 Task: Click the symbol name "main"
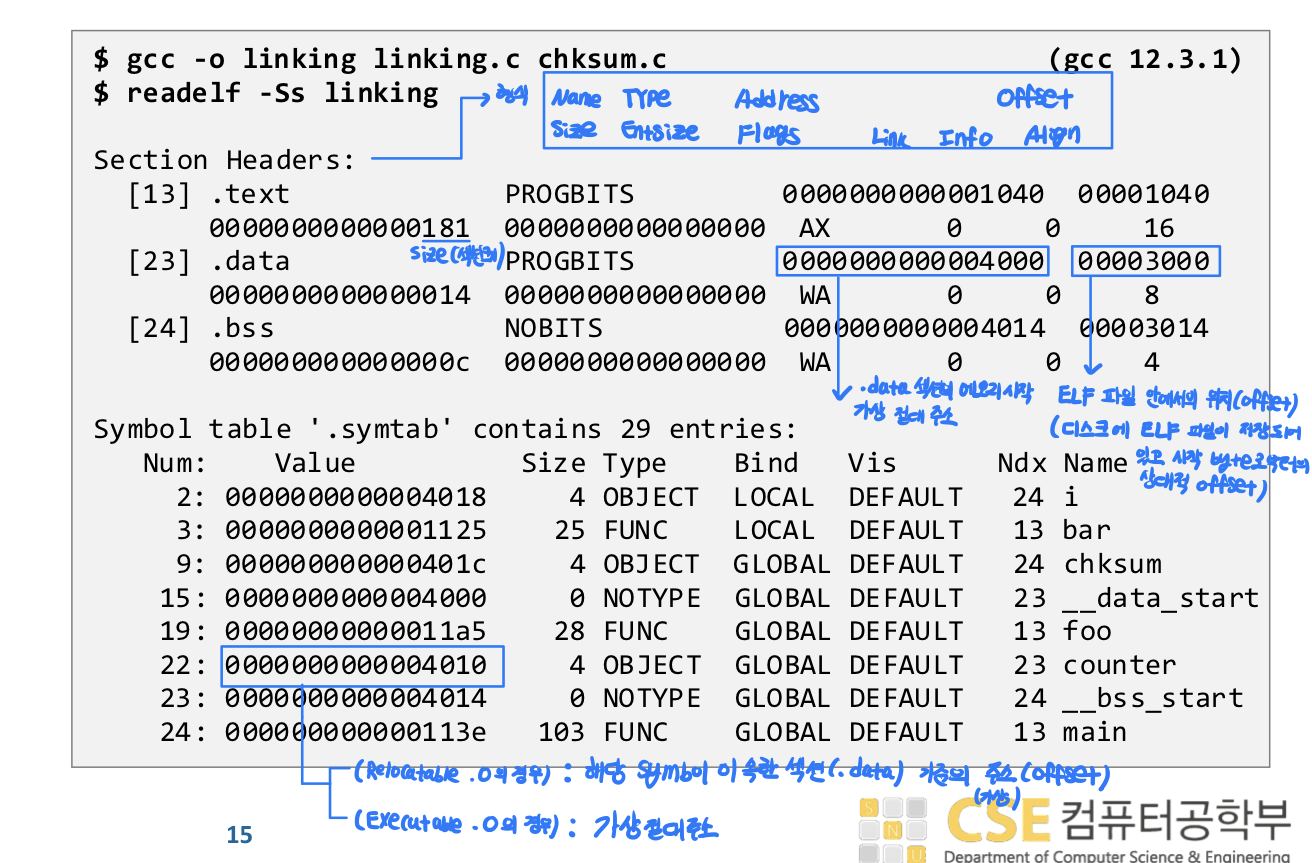pyautogui.click(x=1095, y=732)
